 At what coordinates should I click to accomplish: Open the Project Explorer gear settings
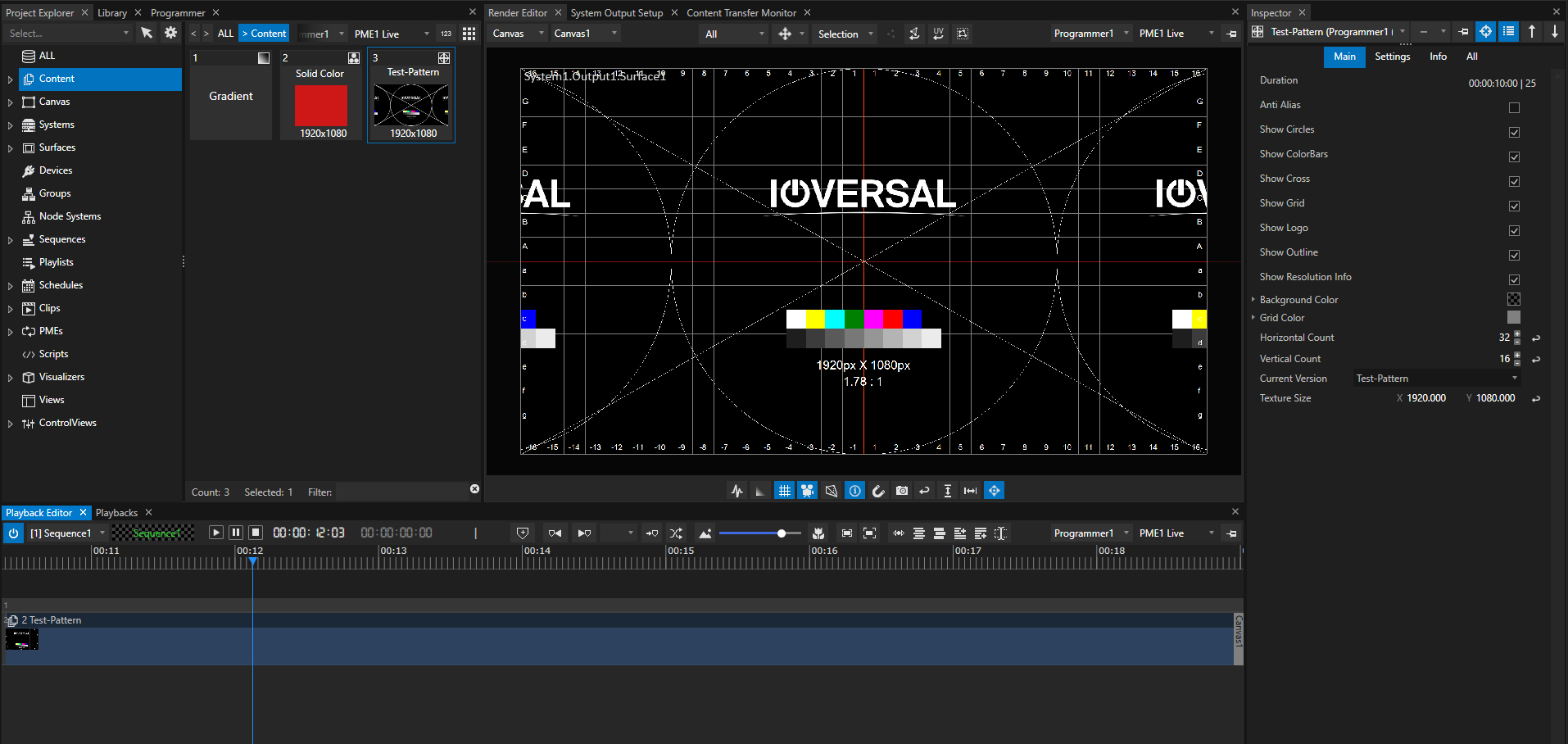pyautogui.click(x=170, y=33)
